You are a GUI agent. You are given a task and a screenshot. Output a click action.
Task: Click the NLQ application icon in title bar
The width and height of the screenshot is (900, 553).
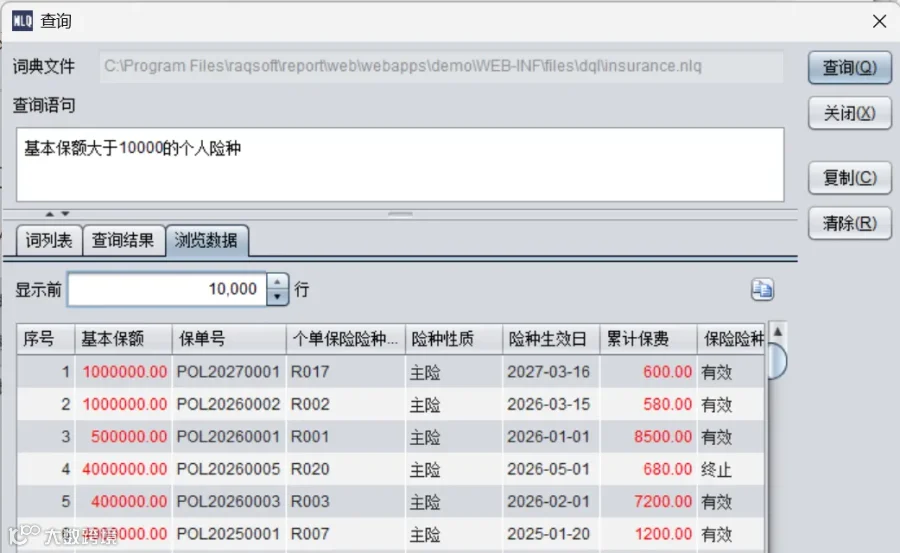22,21
